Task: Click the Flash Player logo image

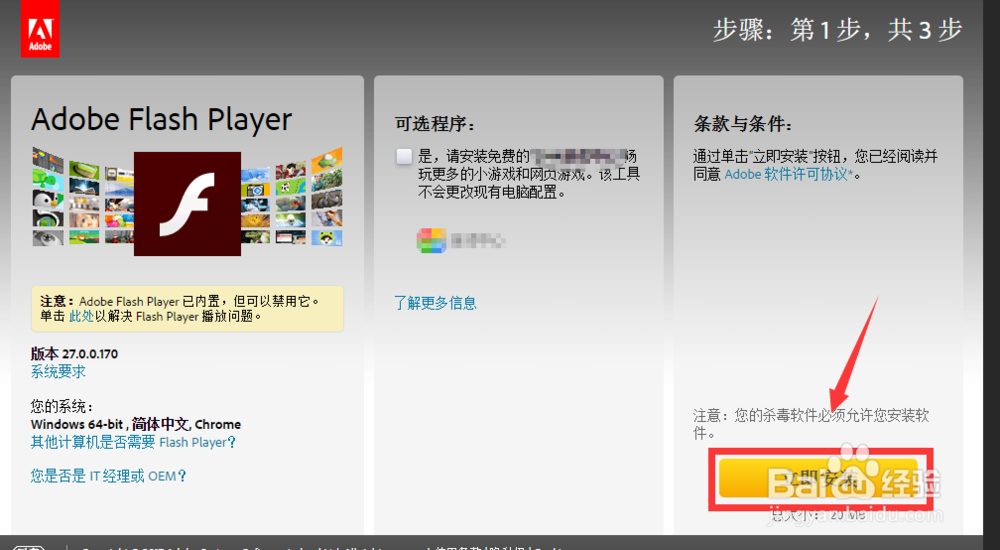Action: [x=188, y=204]
